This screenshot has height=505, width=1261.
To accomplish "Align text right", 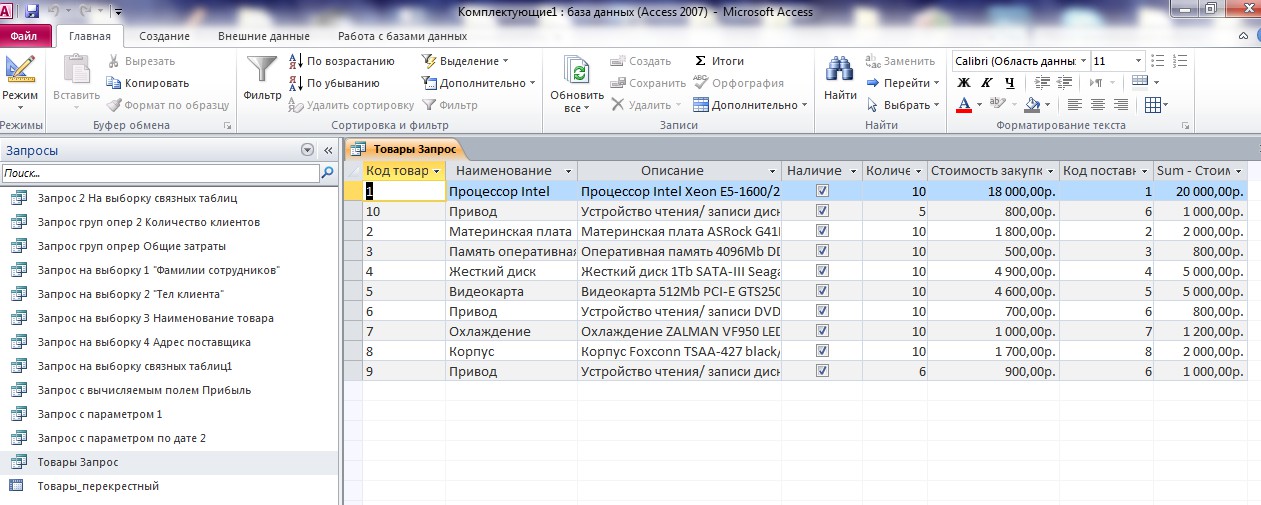I will coord(1121,105).
